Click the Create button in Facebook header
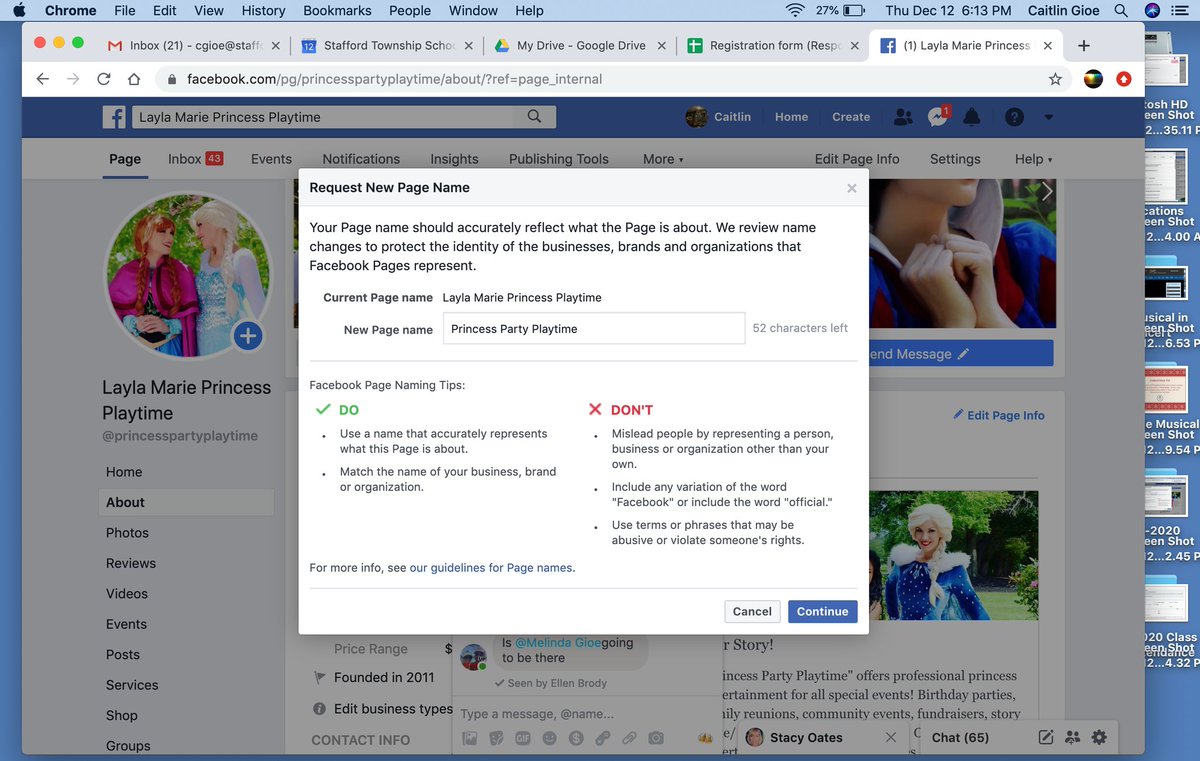1200x761 pixels. (x=851, y=117)
